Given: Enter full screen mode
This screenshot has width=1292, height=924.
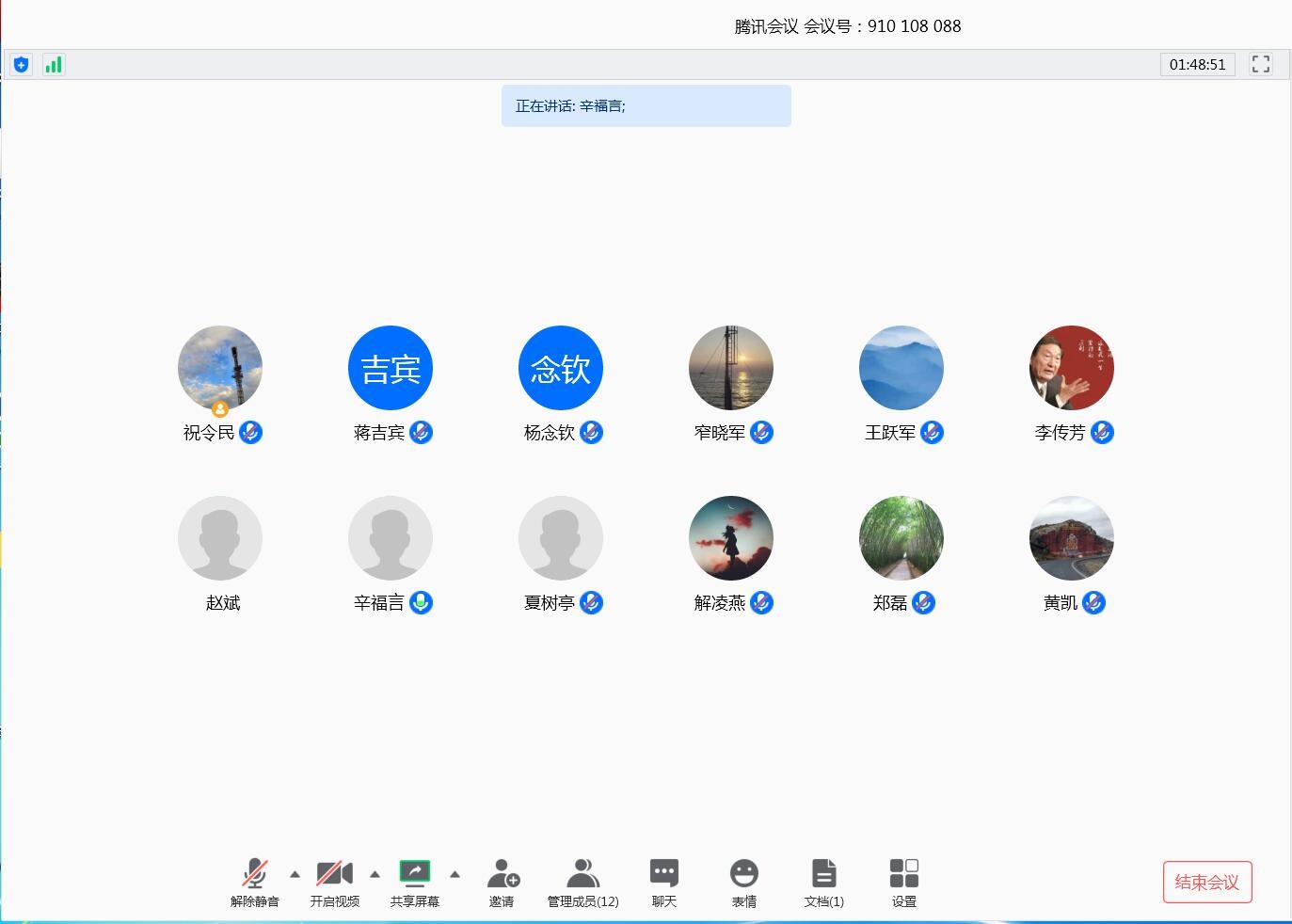Looking at the screenshot, I should (x=1260, y=64).
